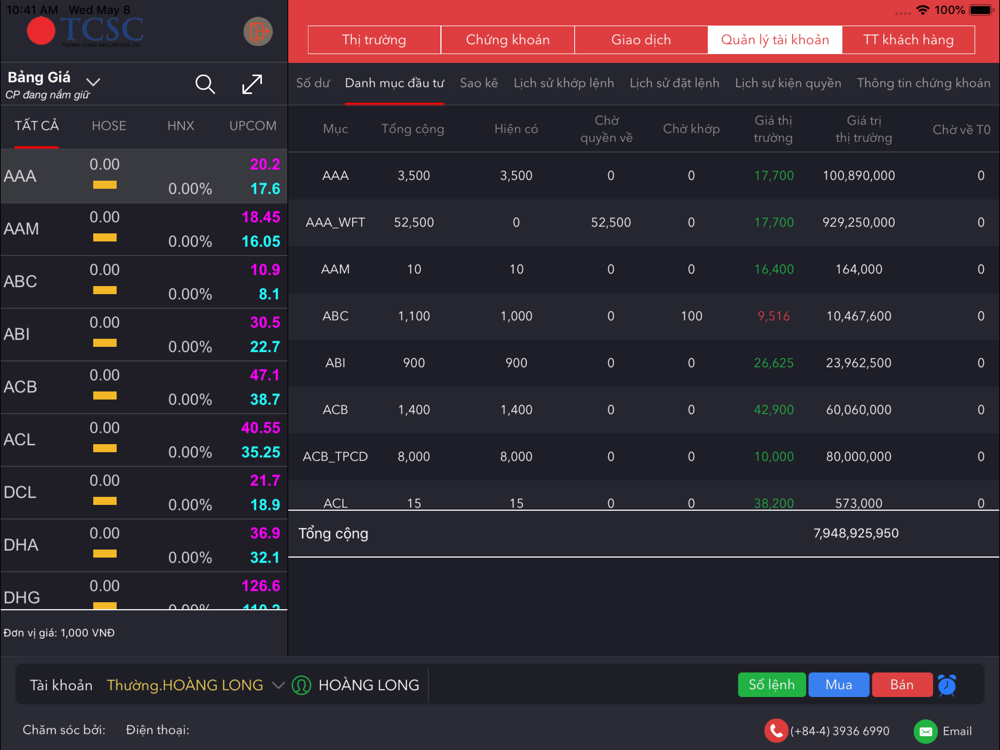
Task: Open the blue alarm clock alert icon
Action: tap(947, 685)
